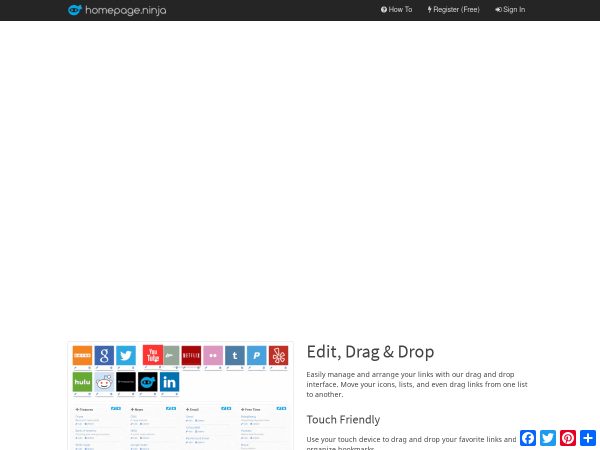Click the Reddit alien tile in the preview
The width and height of the screenshot is (600, 450).
point(104,382)
